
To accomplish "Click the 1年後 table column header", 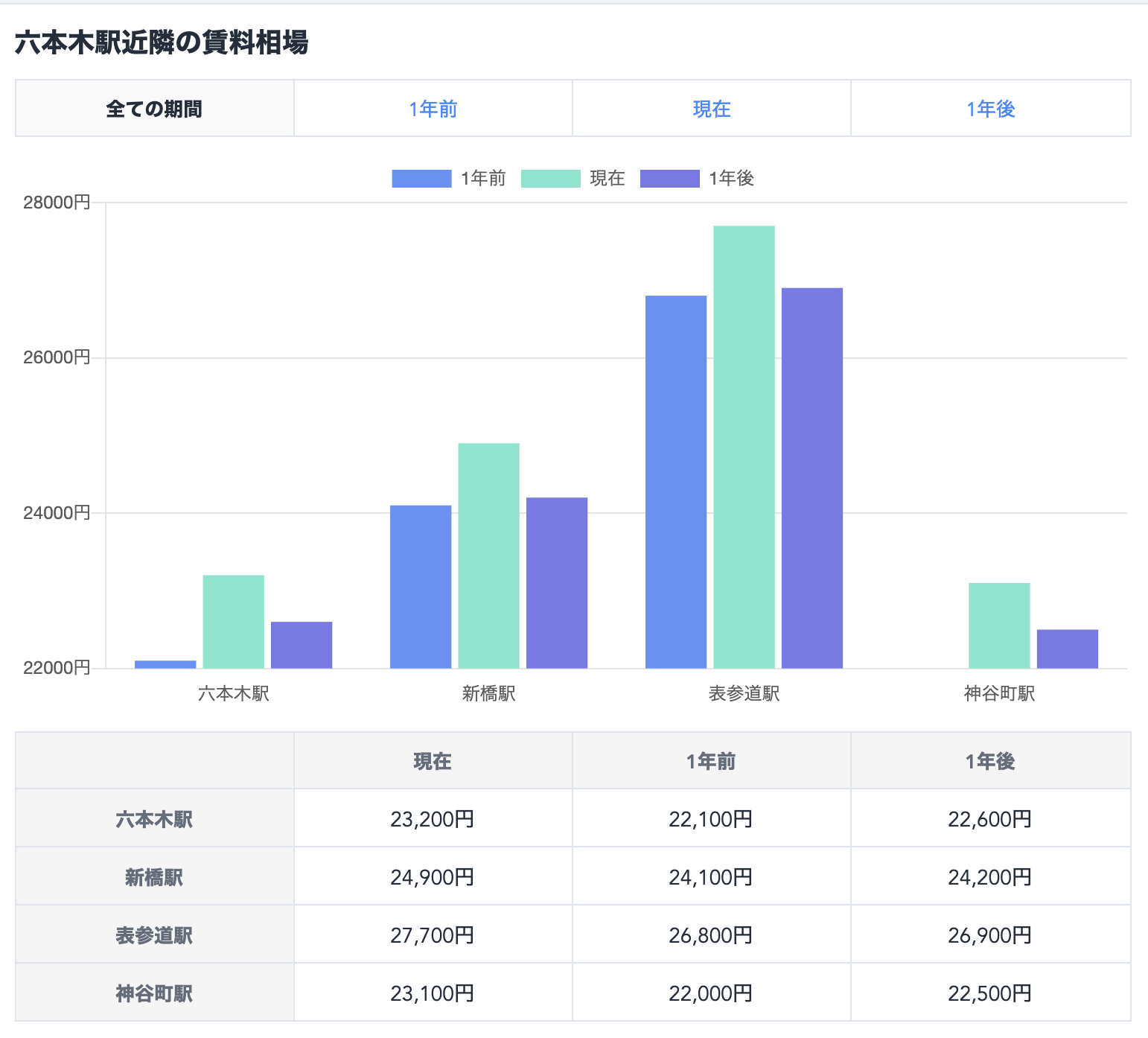I will tap(991, 761).
